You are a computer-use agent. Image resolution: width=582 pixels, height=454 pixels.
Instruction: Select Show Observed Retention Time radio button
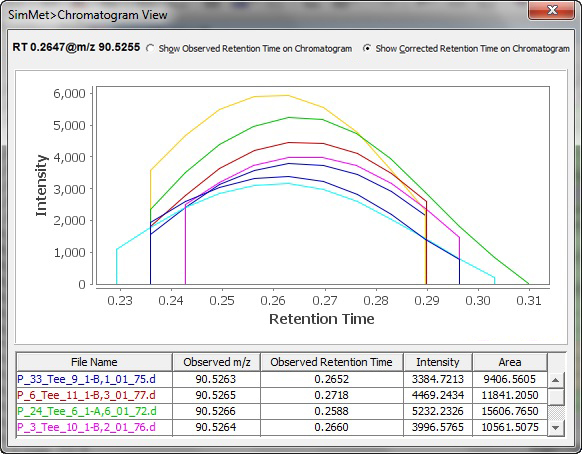(150, 49)
